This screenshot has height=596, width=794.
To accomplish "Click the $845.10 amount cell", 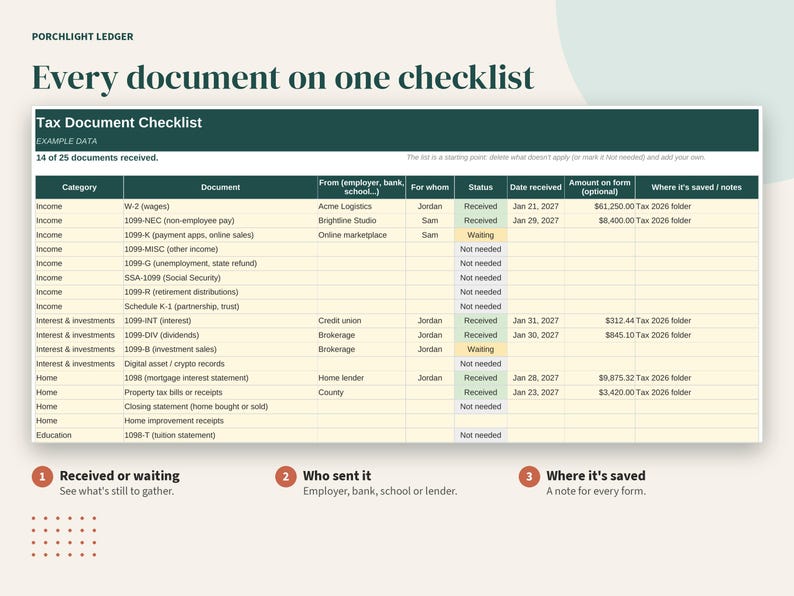I will pyautogui.click(x=600, y=335).
